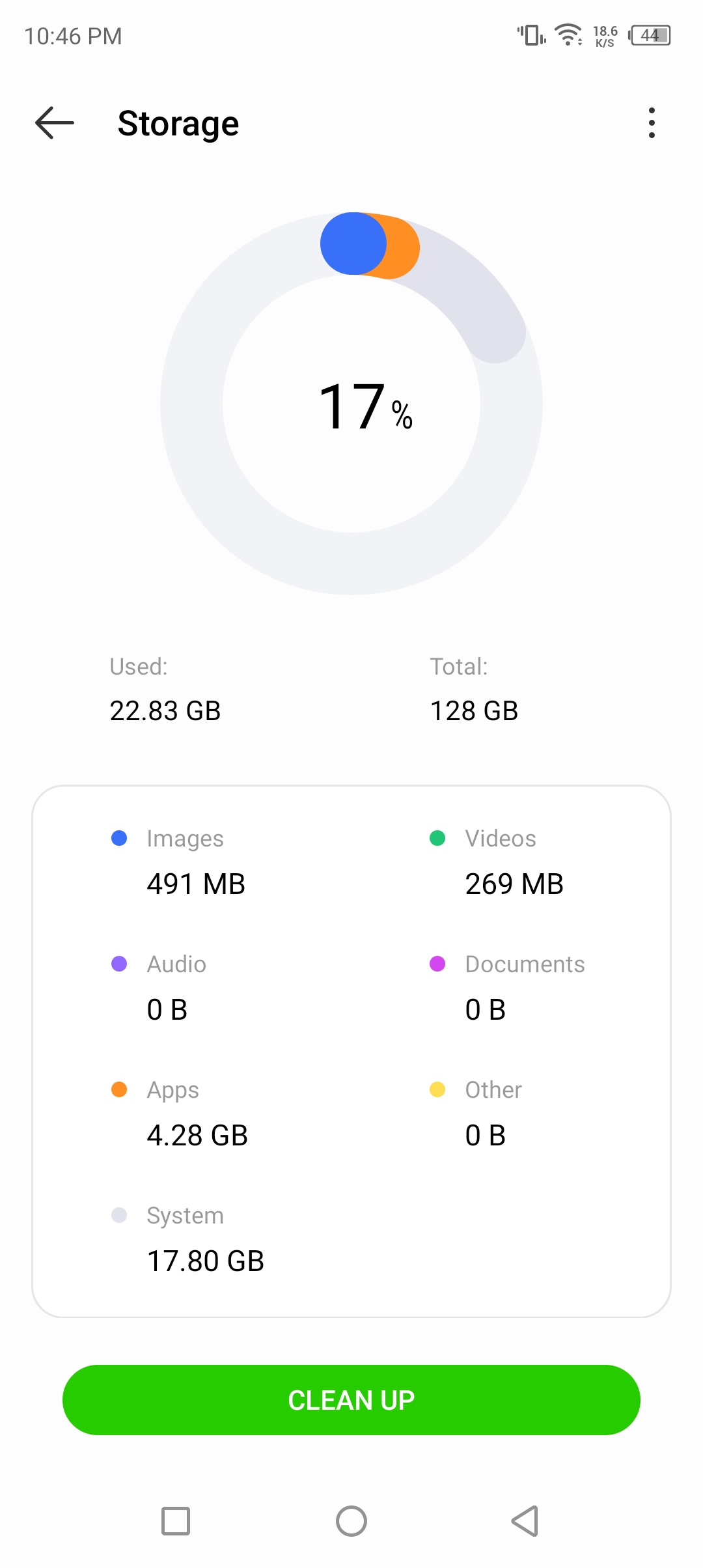Select the Documents storage entry

[507, 988]
